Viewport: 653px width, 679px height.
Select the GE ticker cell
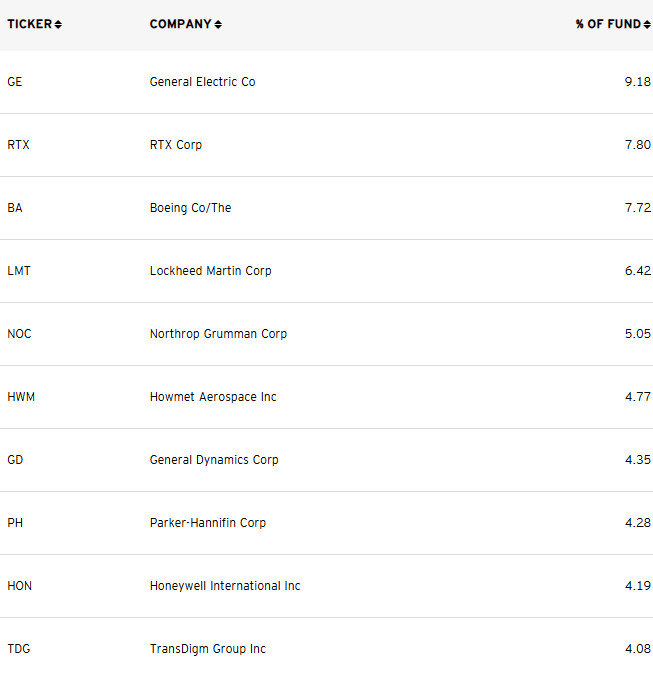[15, 82]
